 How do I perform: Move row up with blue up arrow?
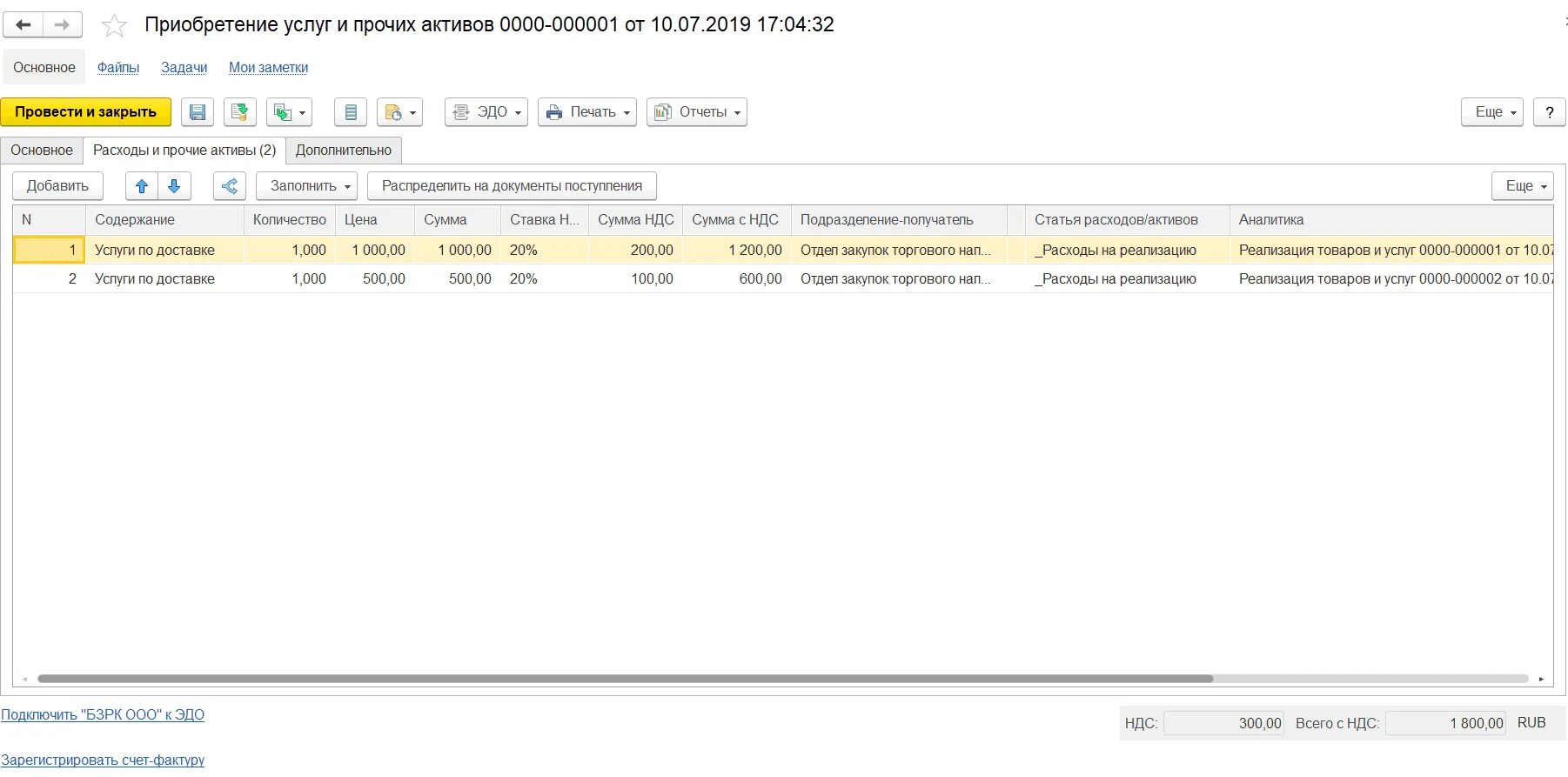tap(142, 186)
